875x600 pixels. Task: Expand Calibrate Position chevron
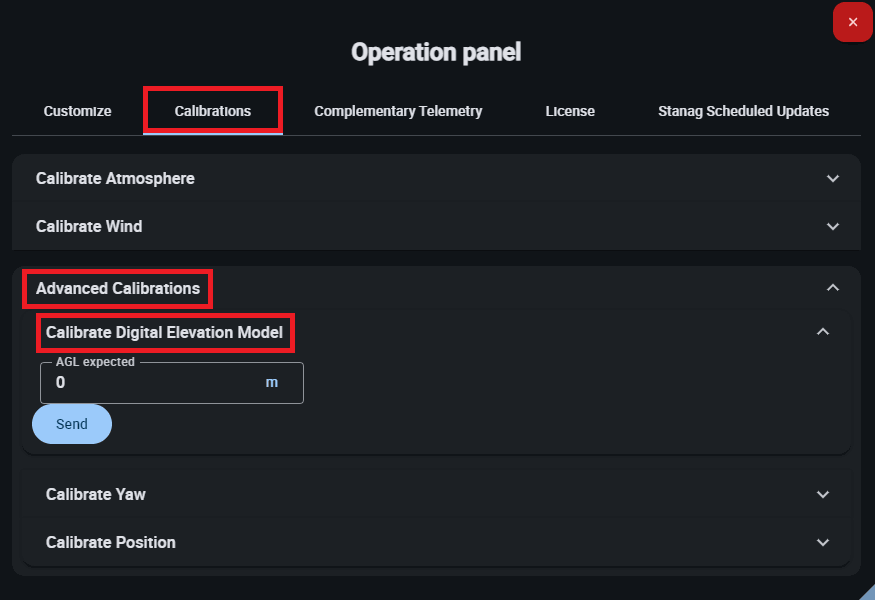(x=823, y=542)
